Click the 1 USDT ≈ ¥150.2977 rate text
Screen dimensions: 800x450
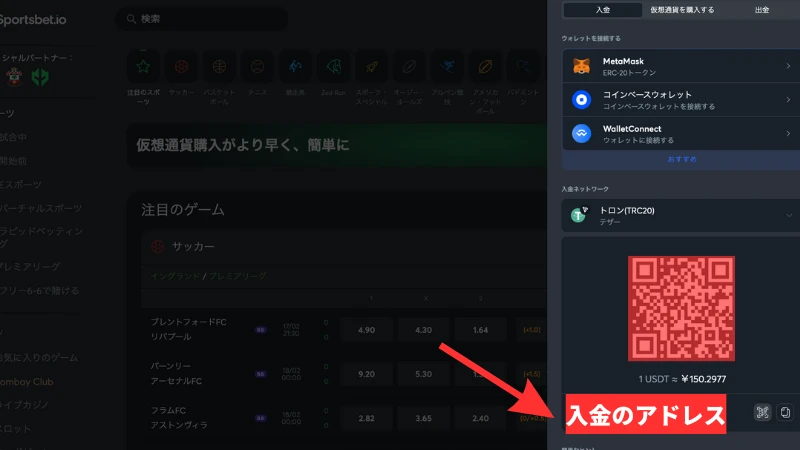tap(682, 379)
